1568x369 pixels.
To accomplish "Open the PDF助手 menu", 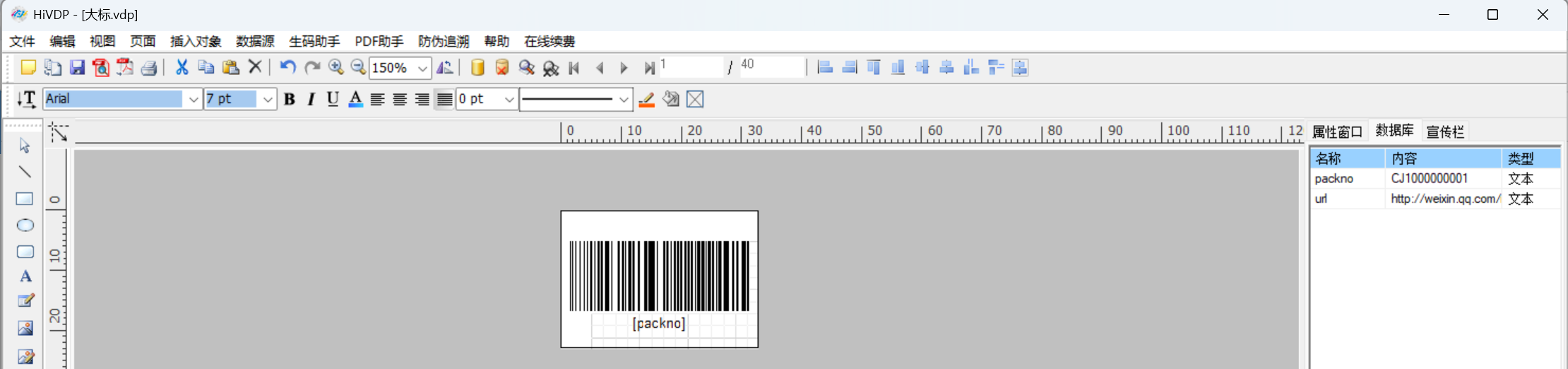I will [379, 42].
